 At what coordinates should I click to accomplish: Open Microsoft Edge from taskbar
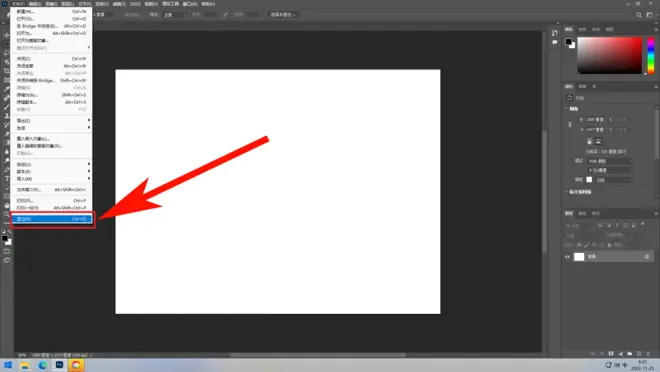point(42,365)
